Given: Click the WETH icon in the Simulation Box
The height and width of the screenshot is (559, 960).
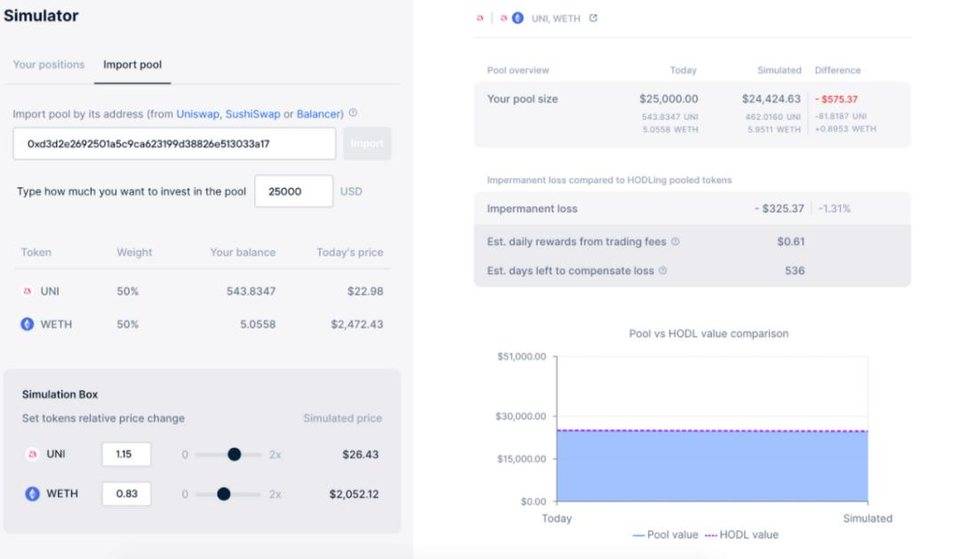Looking at the screenshot, I should click(32, 493).
